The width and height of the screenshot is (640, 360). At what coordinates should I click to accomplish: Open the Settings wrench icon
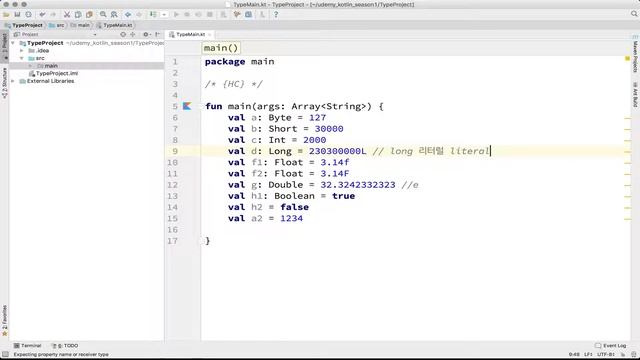click(237, 15)
